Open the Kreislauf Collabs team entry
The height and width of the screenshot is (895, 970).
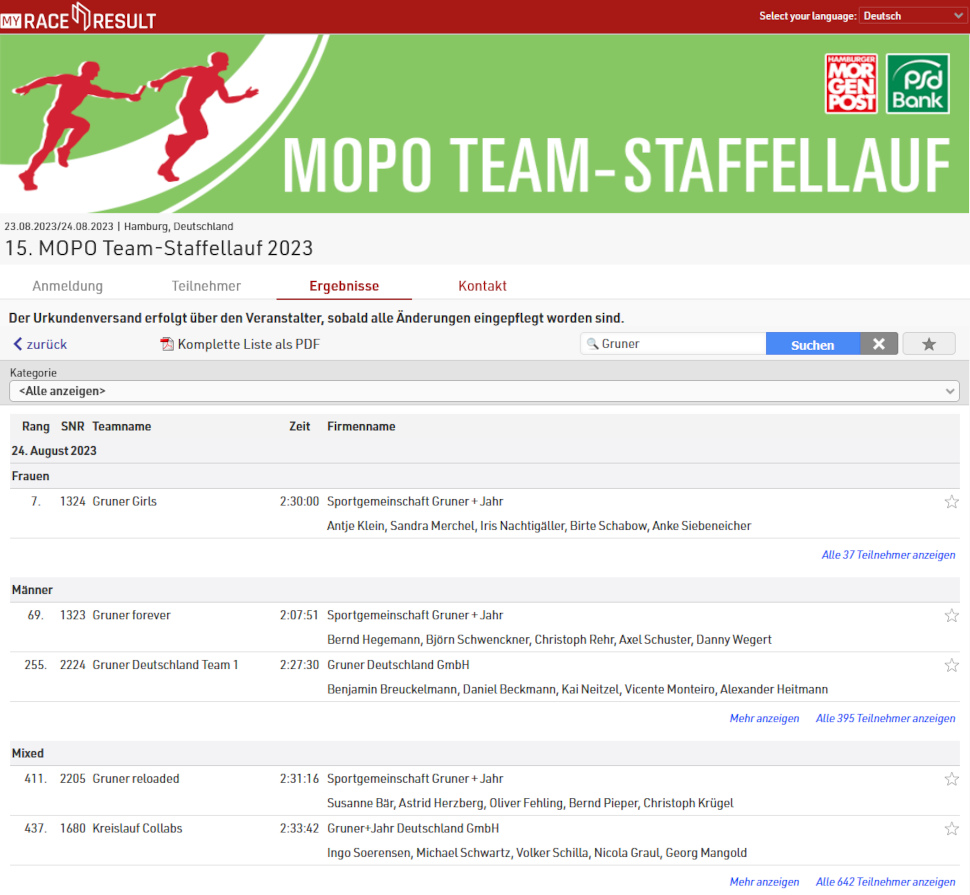tap(137, 828)
